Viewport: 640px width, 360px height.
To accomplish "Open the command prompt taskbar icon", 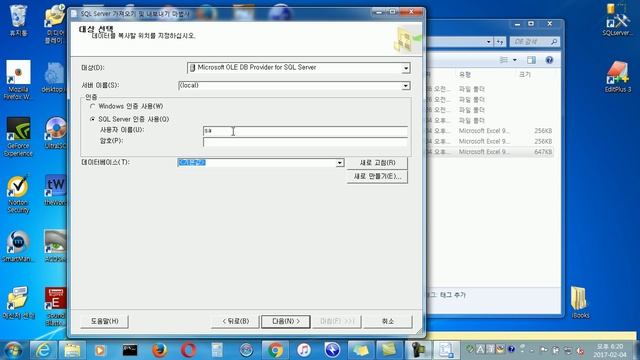I will 130,350.
